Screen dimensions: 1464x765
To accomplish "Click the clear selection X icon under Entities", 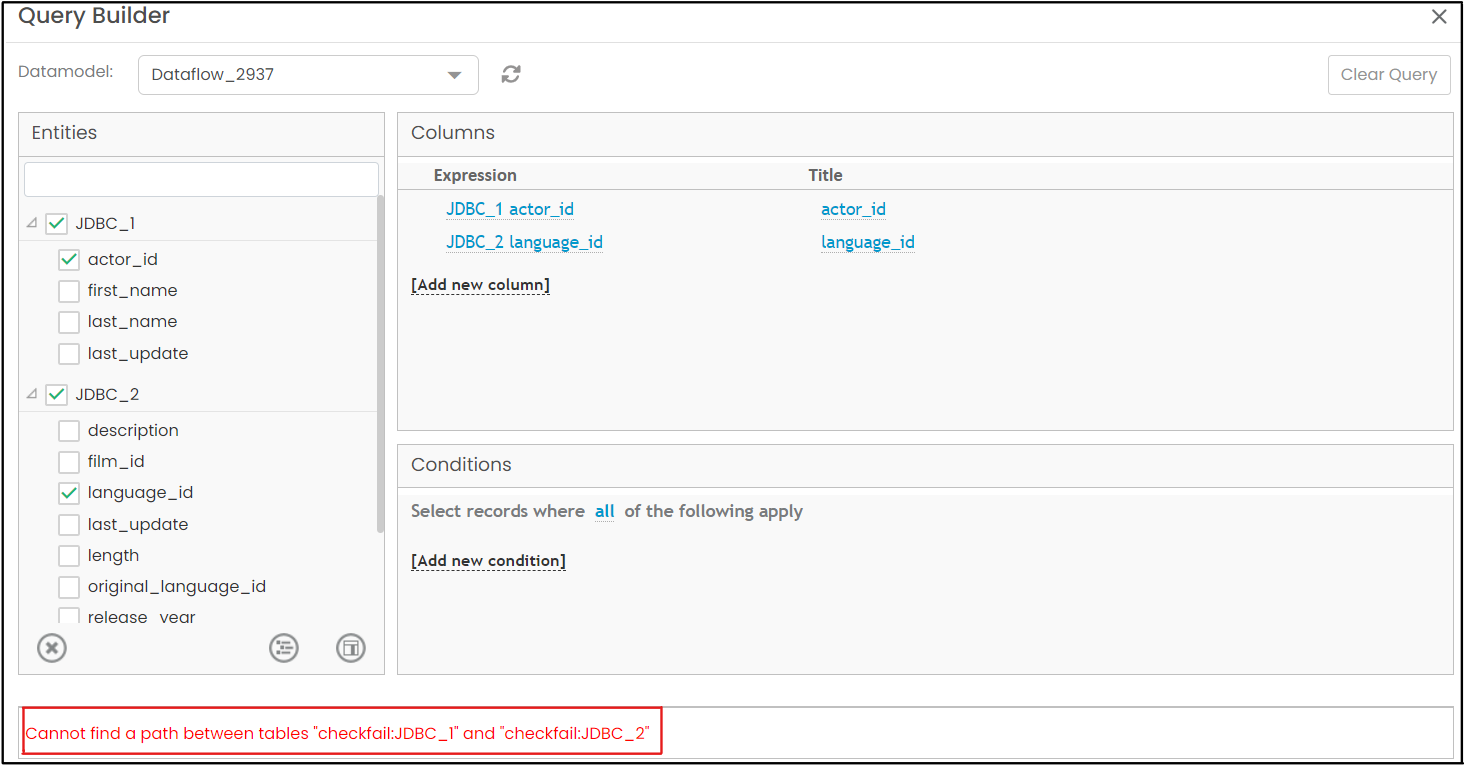I will coord(52,648).
